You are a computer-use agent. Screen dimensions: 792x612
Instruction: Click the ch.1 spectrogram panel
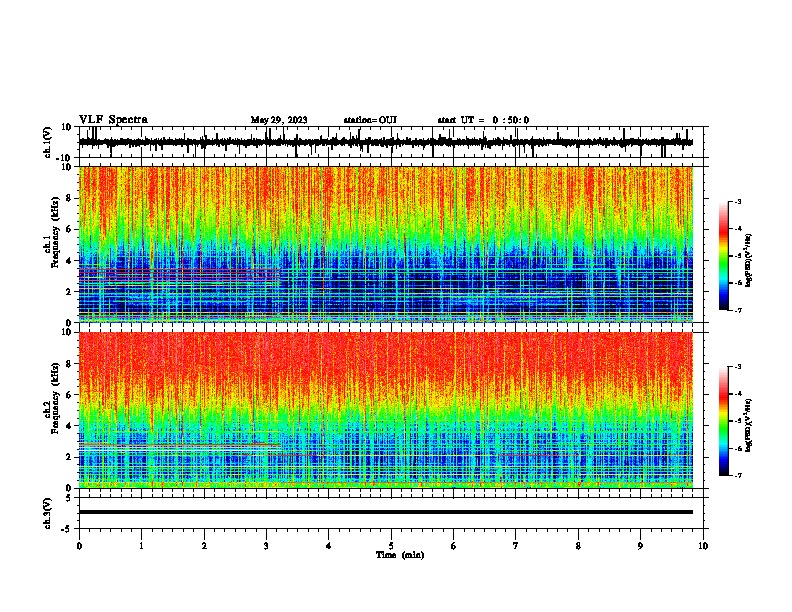[x=385, y=244]
